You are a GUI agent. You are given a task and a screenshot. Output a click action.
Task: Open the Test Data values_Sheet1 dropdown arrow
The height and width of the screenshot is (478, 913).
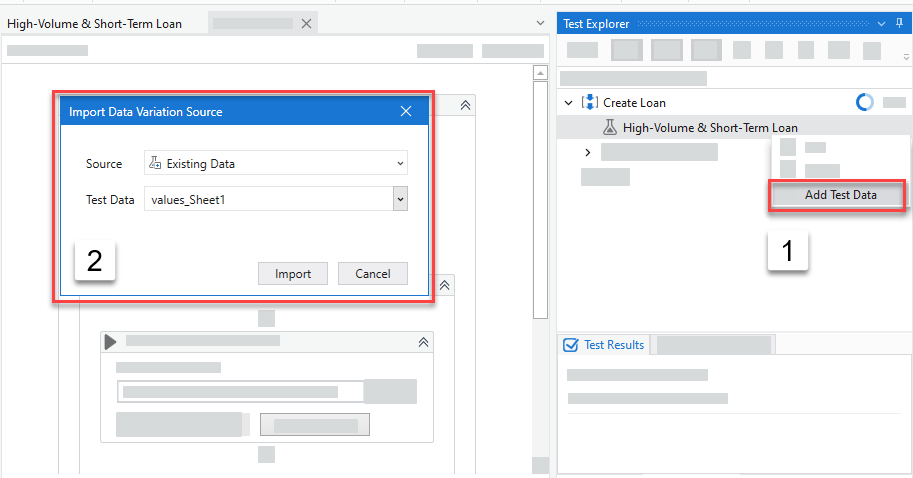coord(400,200)
